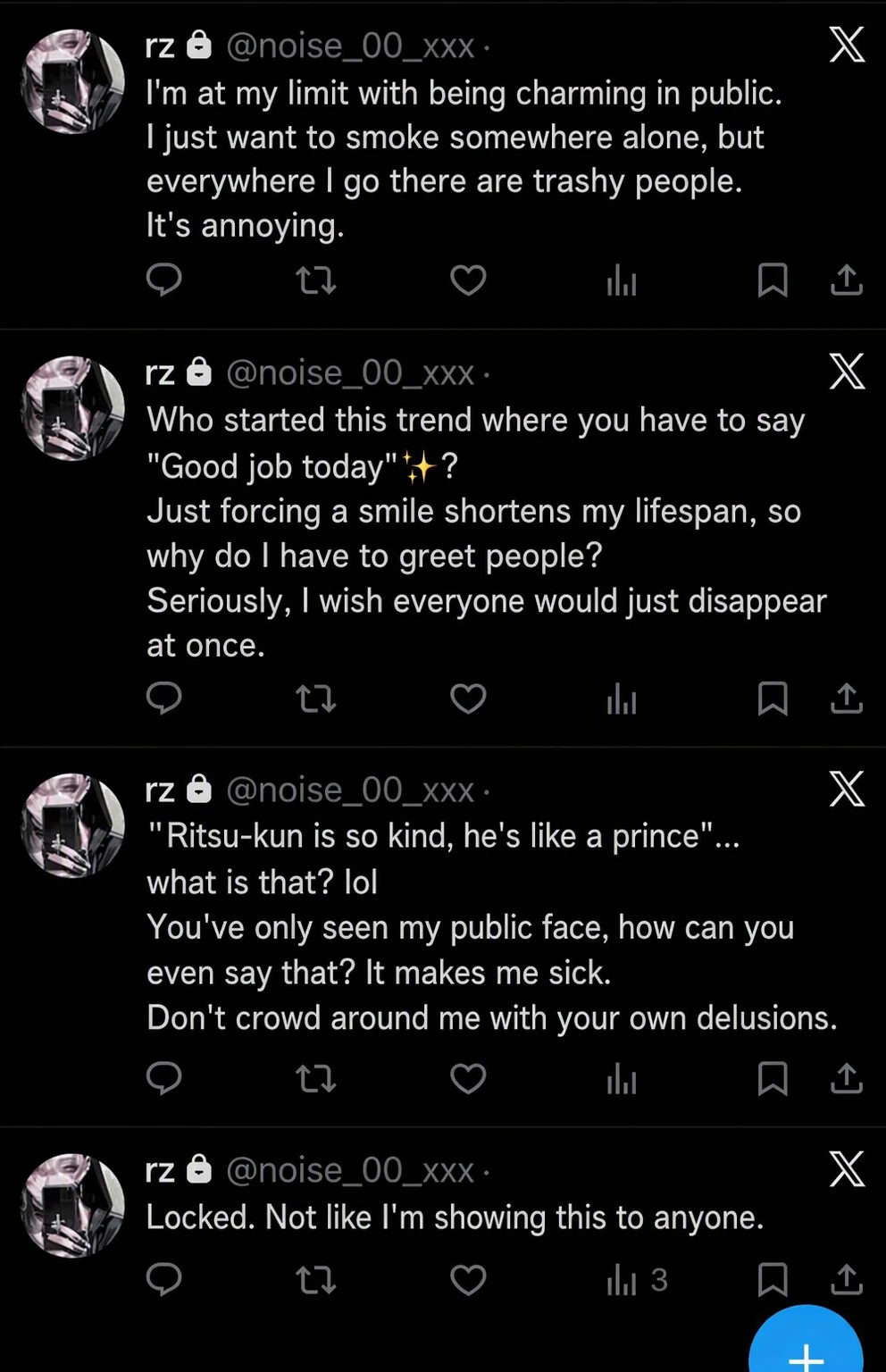
Task: Reply to the 'being charming in public' tweet
Action: point(163,280)
